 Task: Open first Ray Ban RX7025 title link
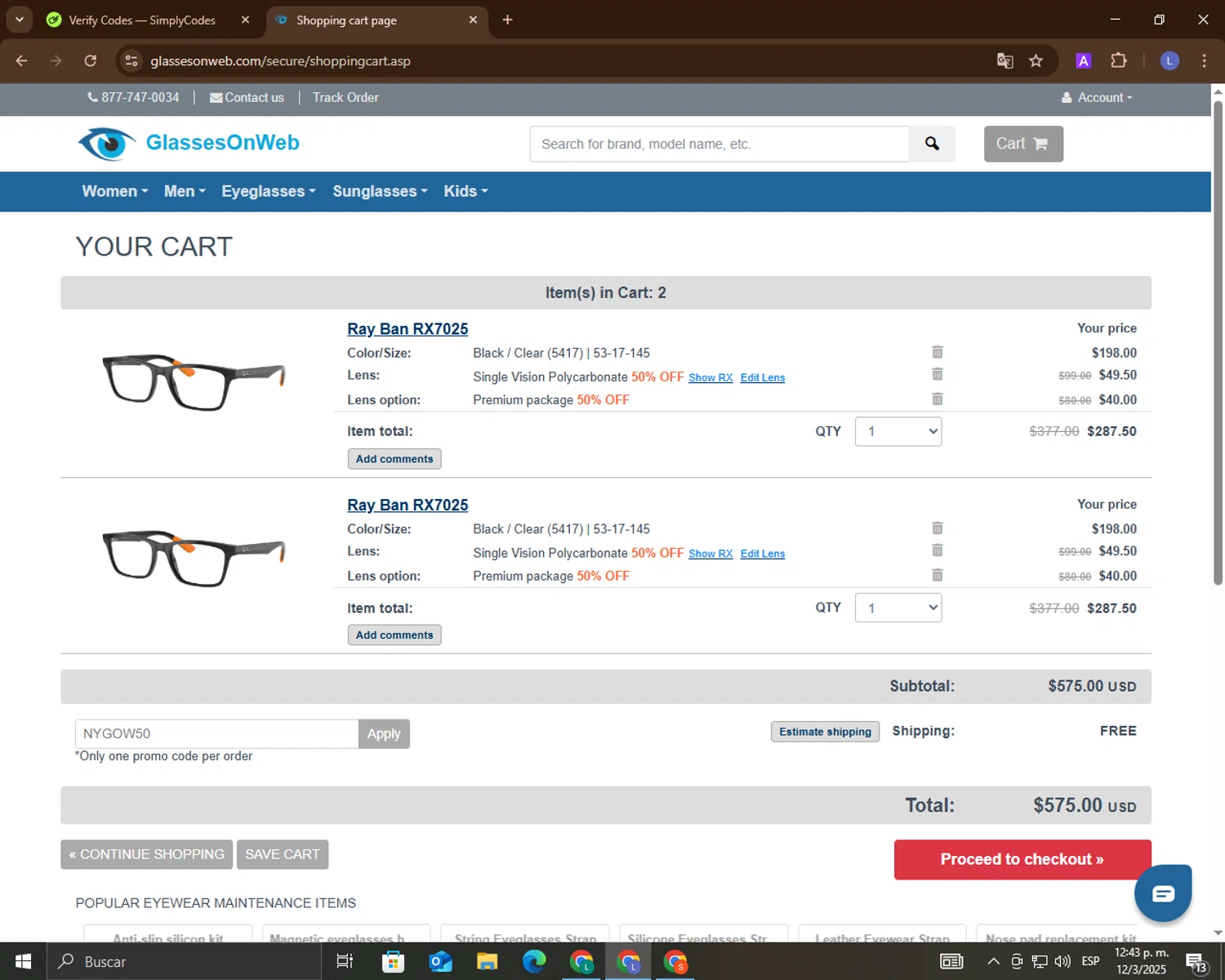[408, 329]
